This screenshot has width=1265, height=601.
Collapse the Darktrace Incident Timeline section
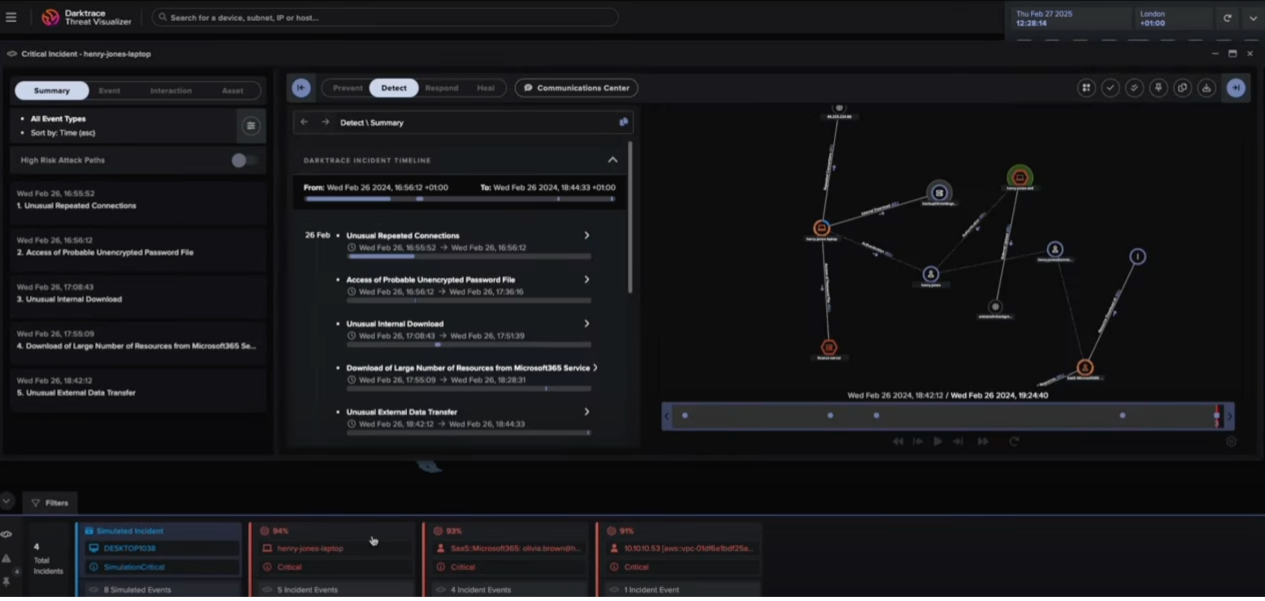coord(613,160)
